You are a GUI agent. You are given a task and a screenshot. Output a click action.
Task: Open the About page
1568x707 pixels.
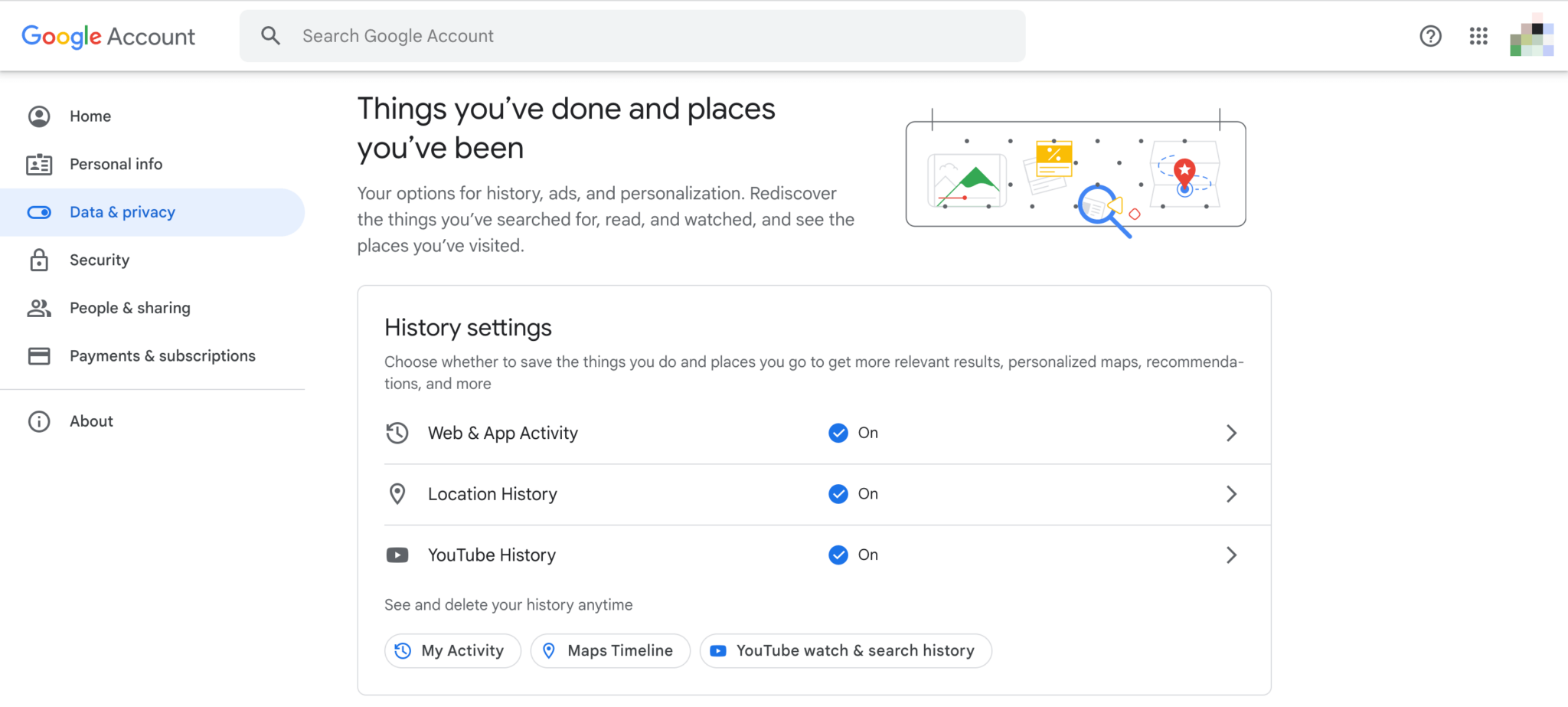pos(152,421)
